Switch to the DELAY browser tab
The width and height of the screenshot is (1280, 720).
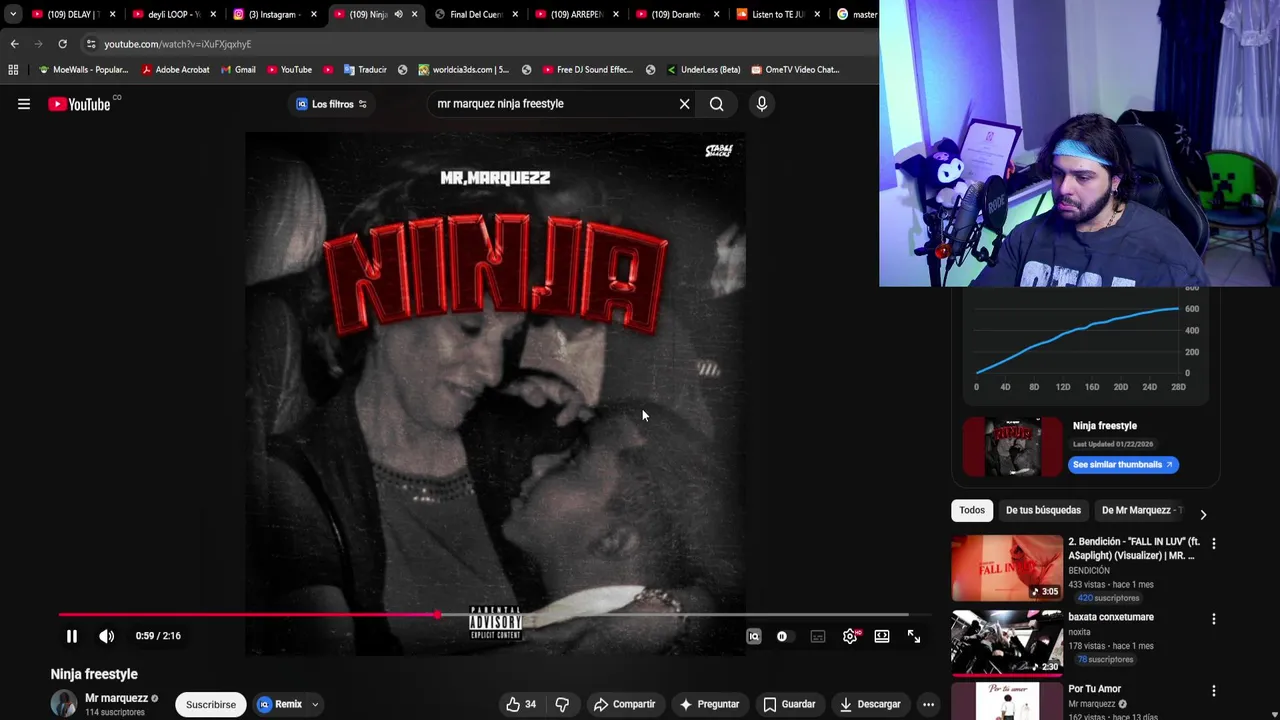(73, 14)
